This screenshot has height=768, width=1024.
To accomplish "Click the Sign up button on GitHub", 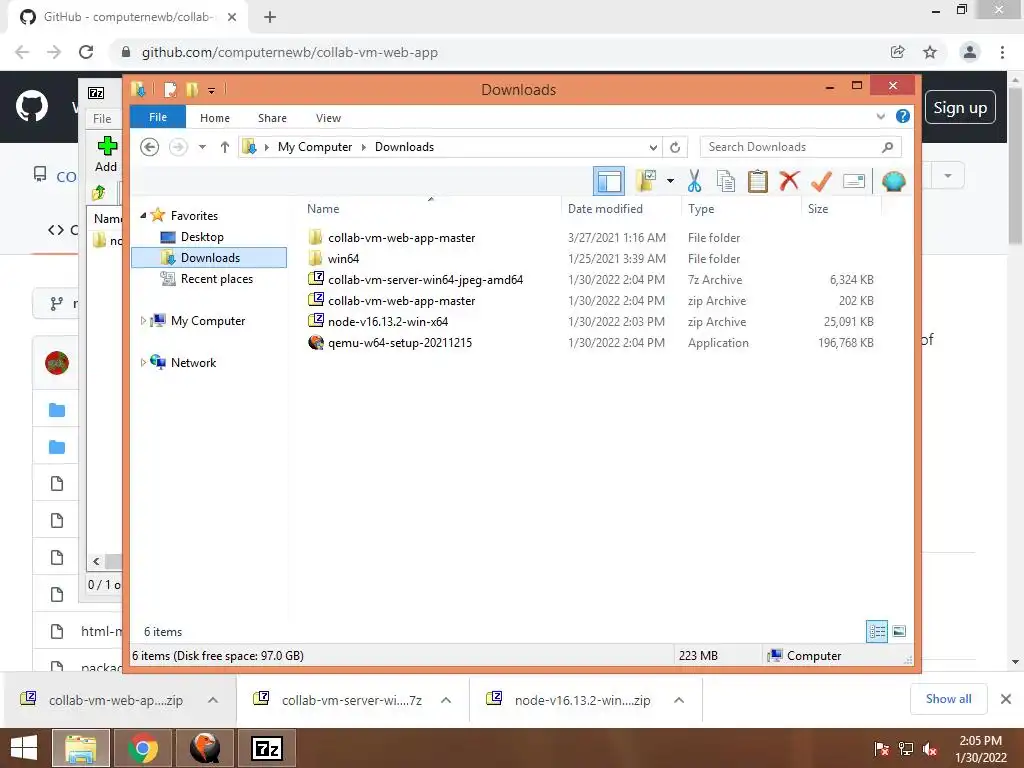I will (x=960, y=108).
